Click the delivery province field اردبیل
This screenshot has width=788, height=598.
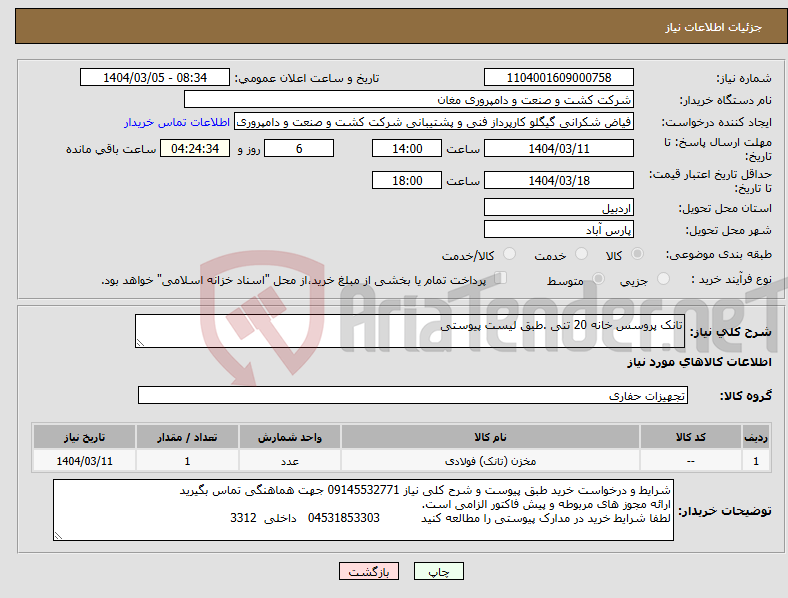click(559, 208)
